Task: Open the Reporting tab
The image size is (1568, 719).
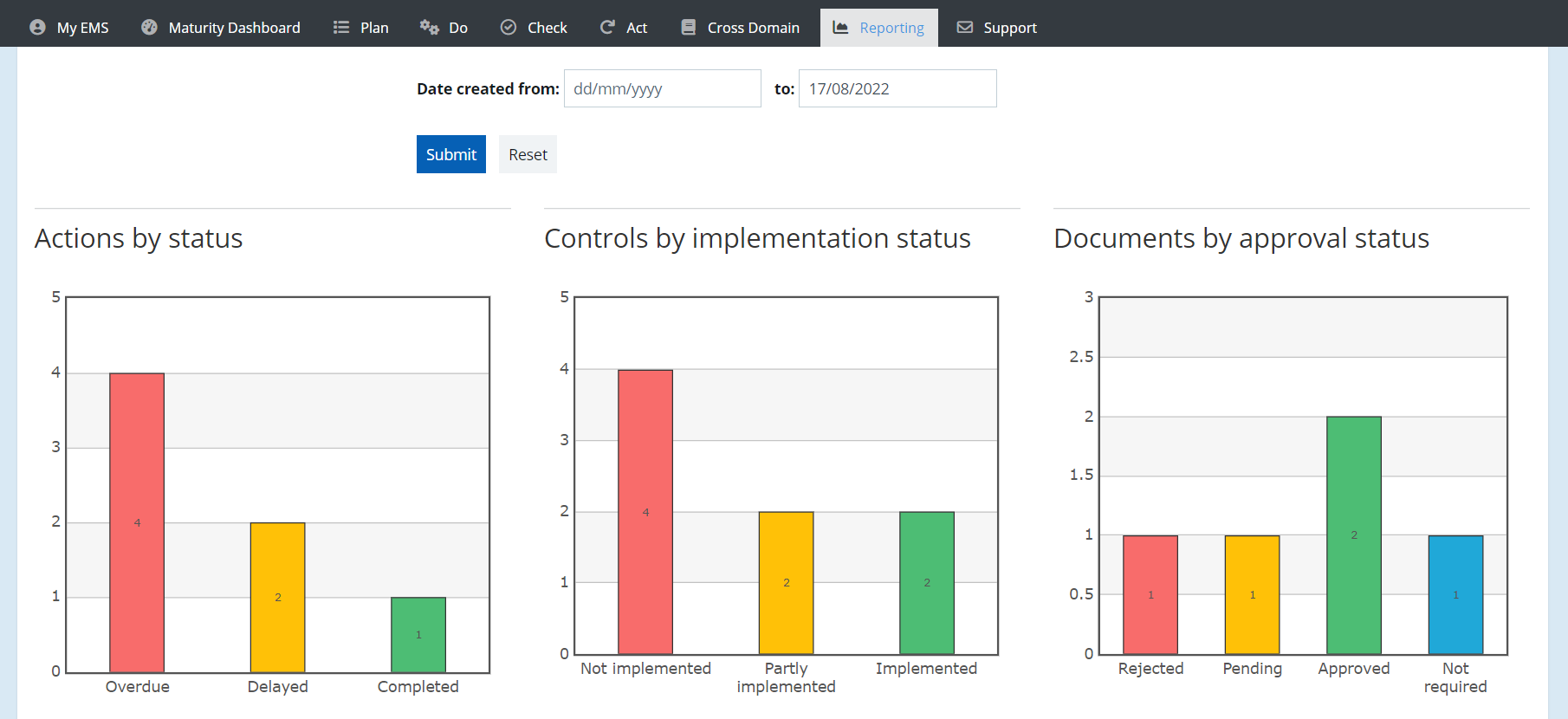Action: 879,28
